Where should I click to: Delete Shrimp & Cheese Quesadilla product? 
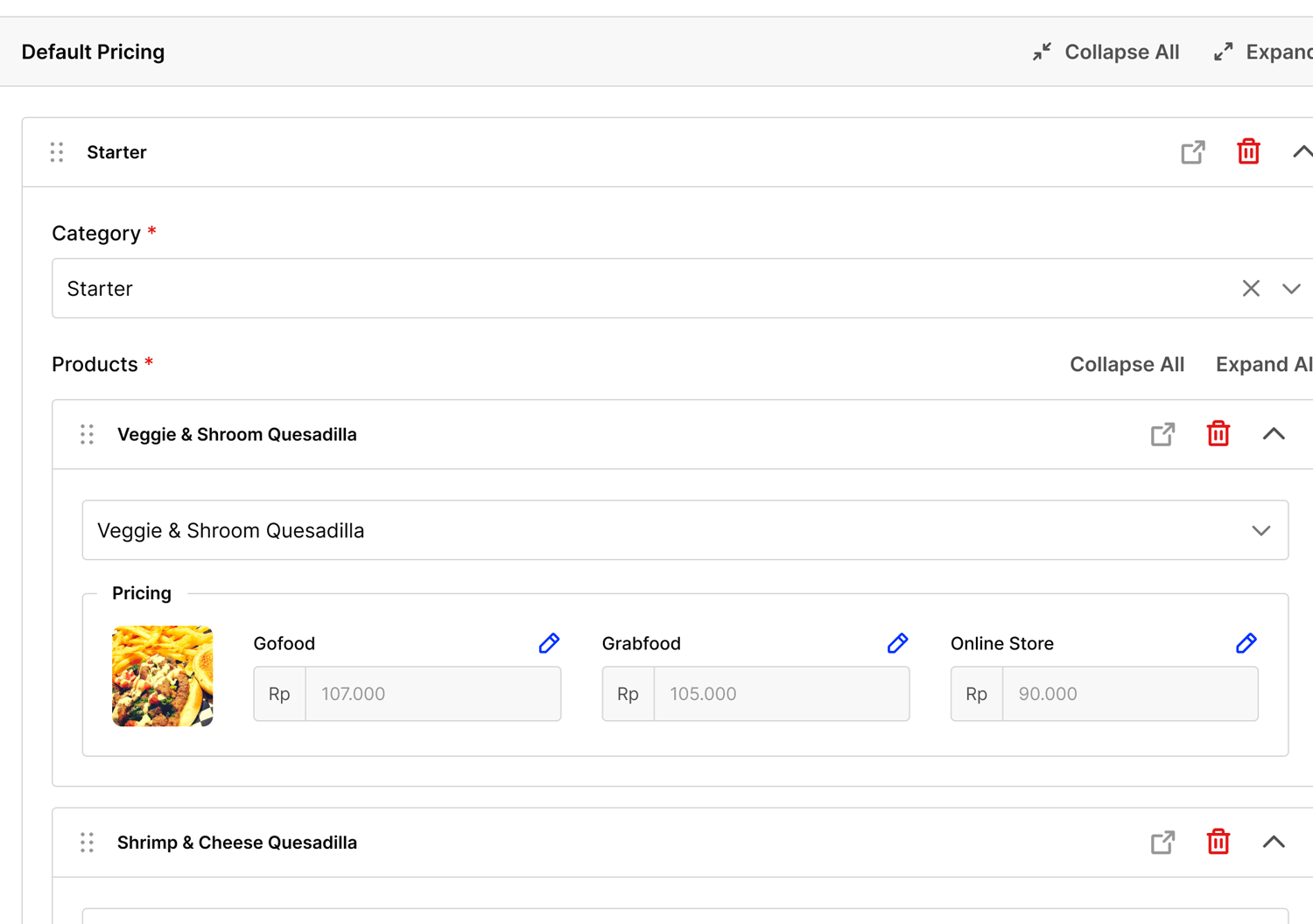coord(1218,842)
